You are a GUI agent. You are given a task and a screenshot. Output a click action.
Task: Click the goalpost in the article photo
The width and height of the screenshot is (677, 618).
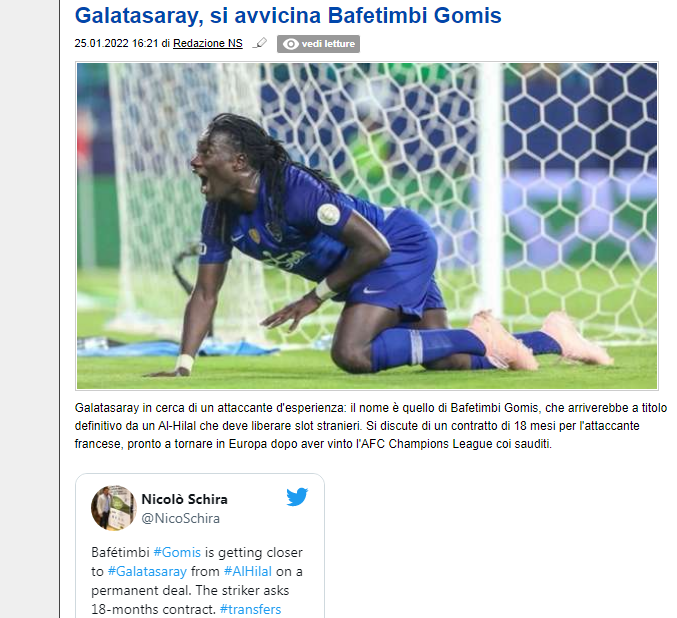coord(491,190)
